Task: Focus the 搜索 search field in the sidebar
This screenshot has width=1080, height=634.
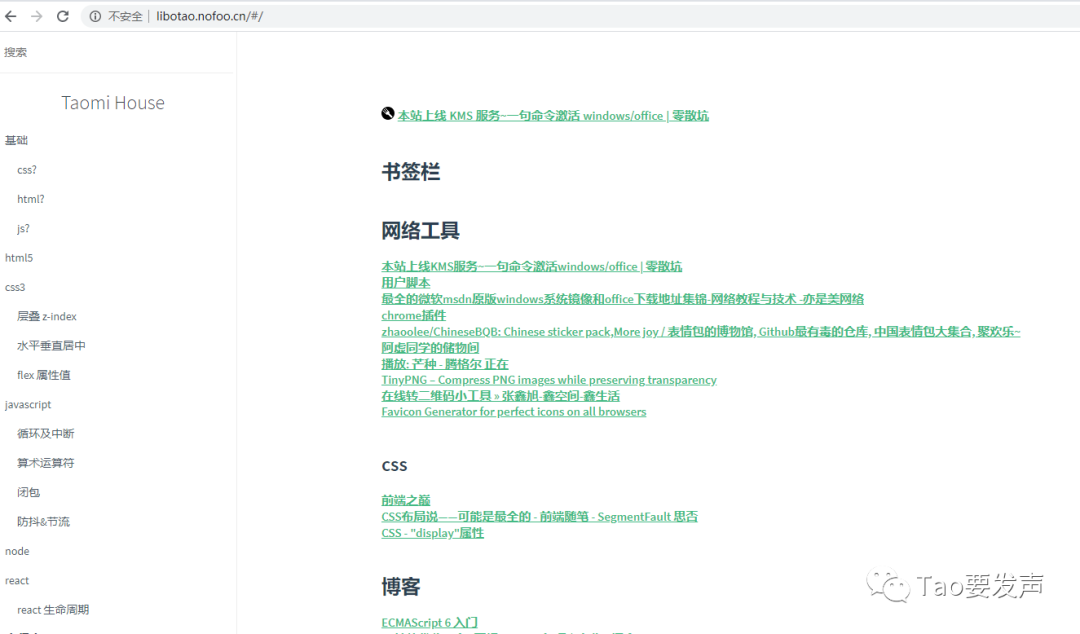Action: [x=117, y=52]
